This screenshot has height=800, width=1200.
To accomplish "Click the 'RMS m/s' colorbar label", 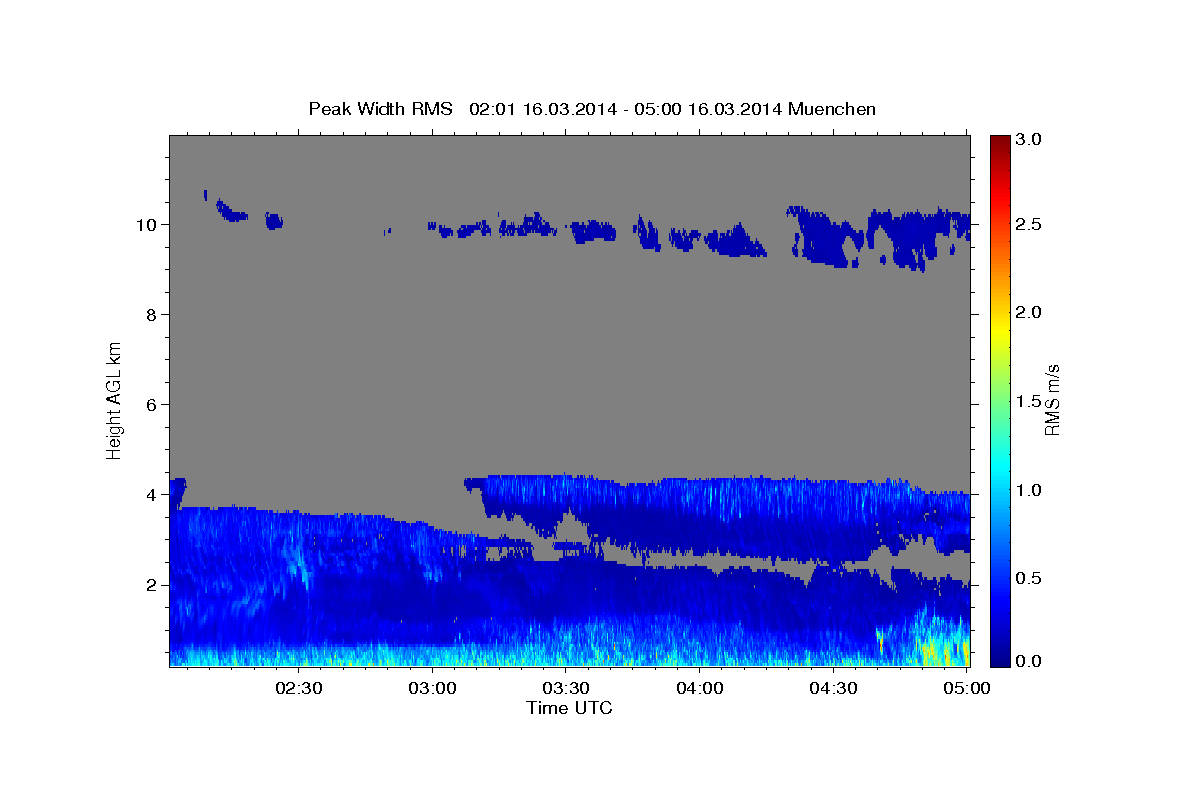I will 1052,399.
